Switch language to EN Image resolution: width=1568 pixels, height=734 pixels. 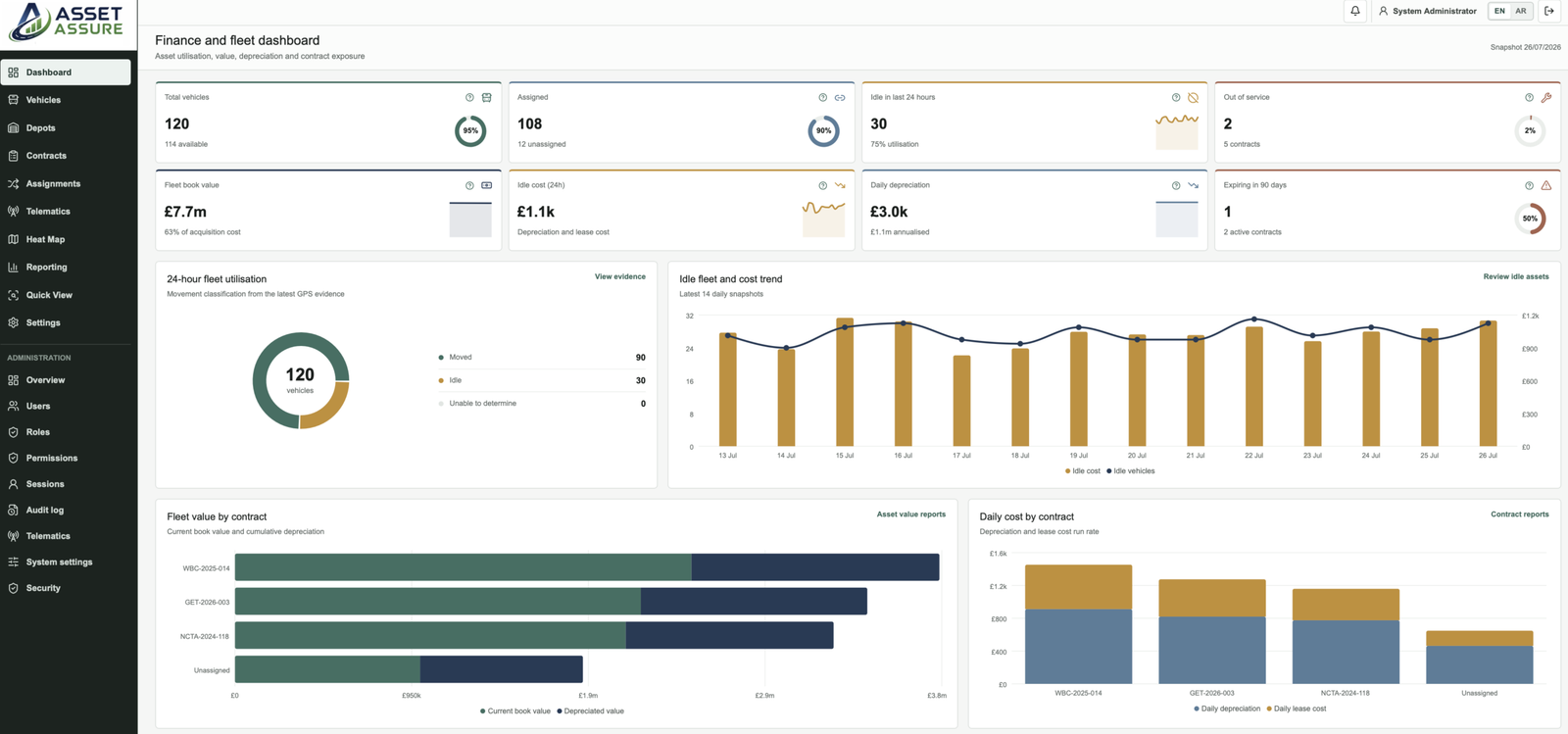click(1499, 11)
